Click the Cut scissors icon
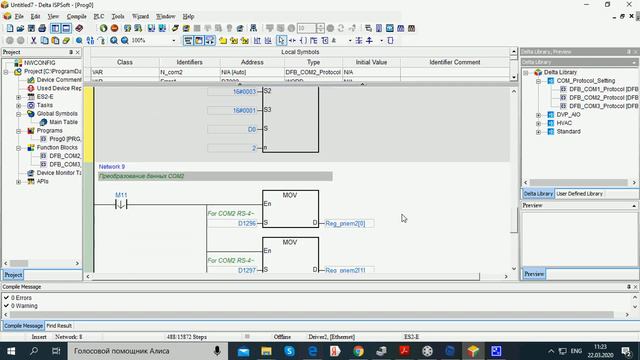 point(33,40)
